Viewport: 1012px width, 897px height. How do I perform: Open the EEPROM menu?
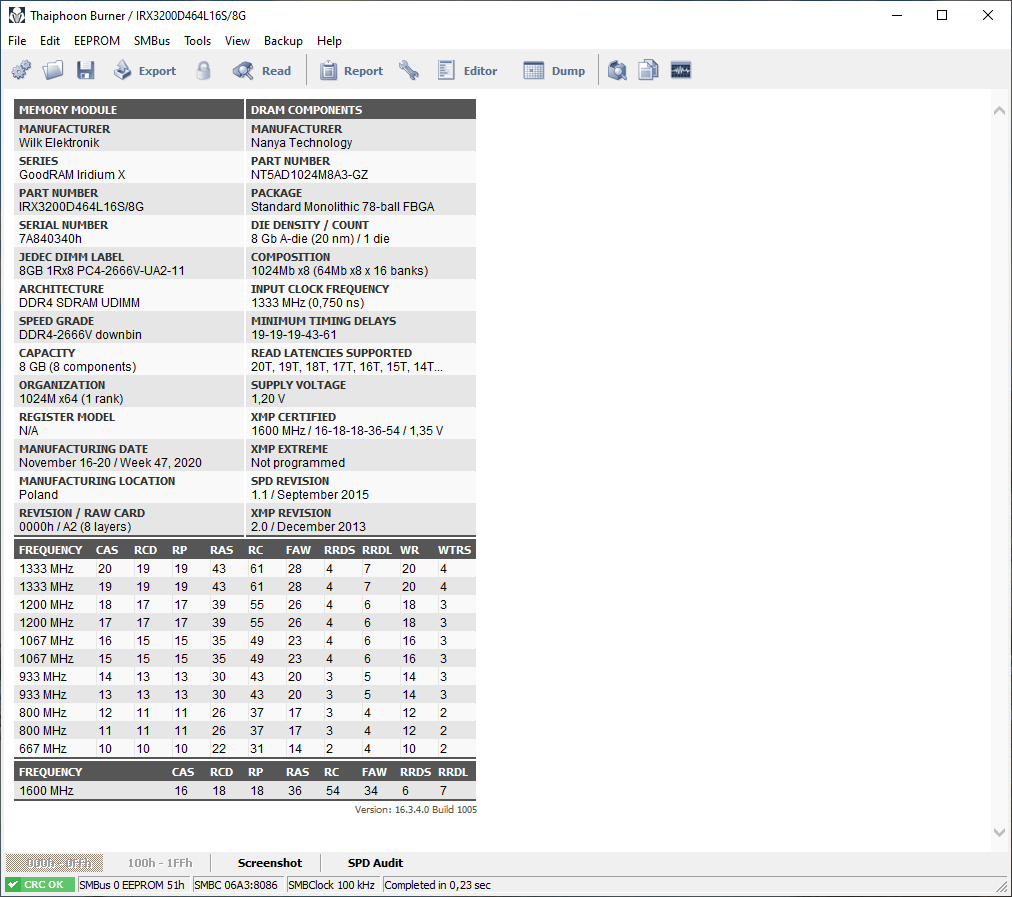(97, 41)
